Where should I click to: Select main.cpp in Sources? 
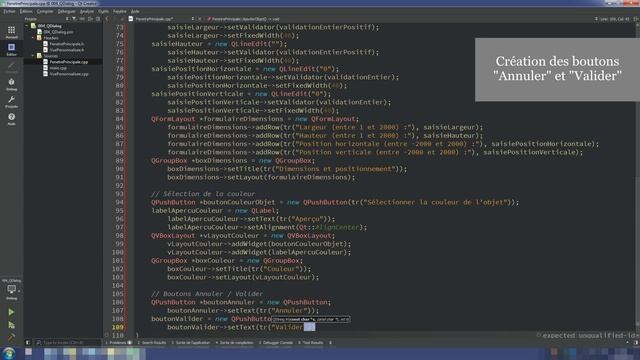pos(58,68)
